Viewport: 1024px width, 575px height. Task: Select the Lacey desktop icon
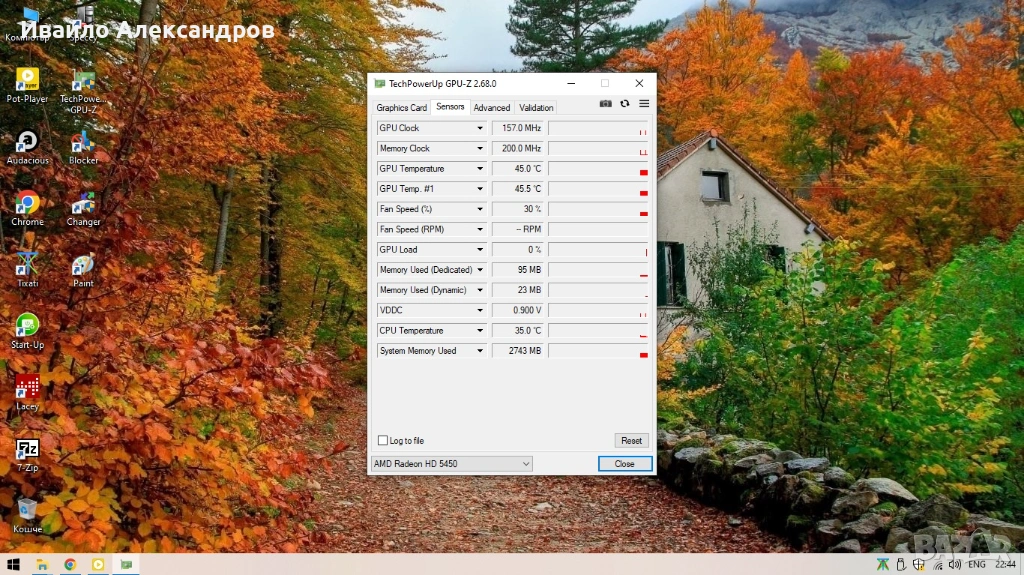[27, 388]
